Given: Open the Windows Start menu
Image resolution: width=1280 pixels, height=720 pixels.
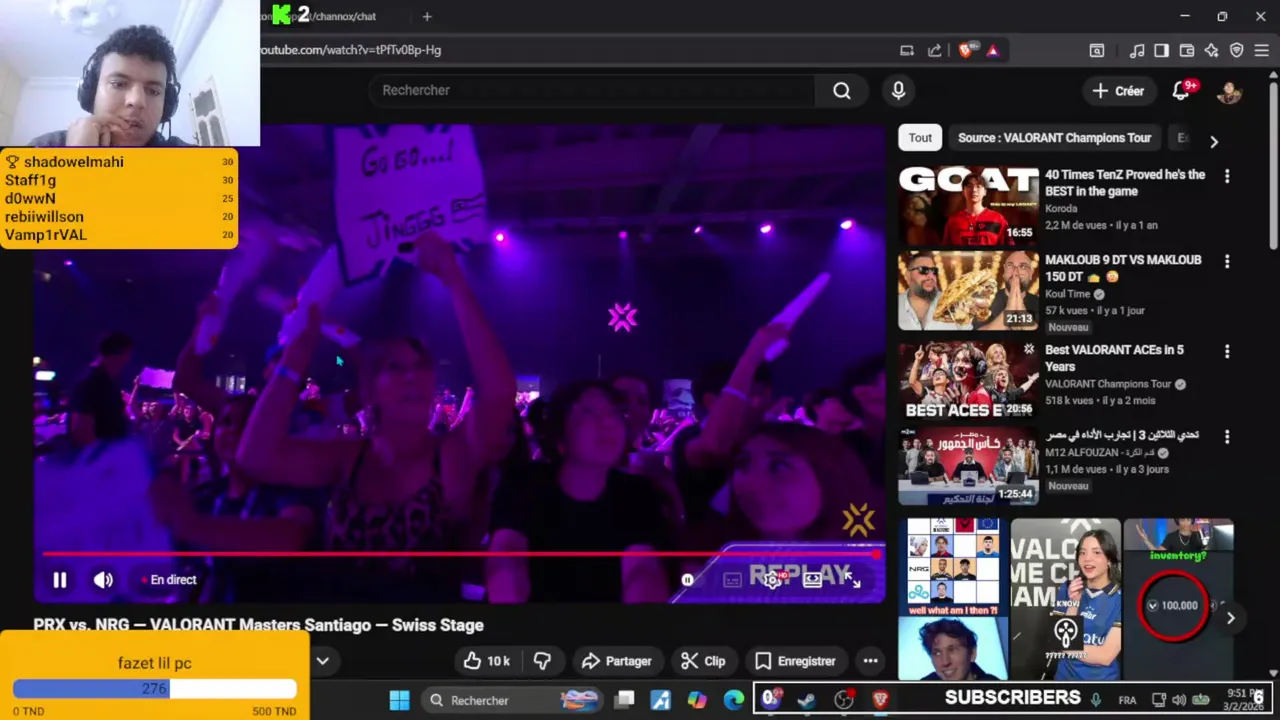Looking at the screenshot, I should click(399, 700).
